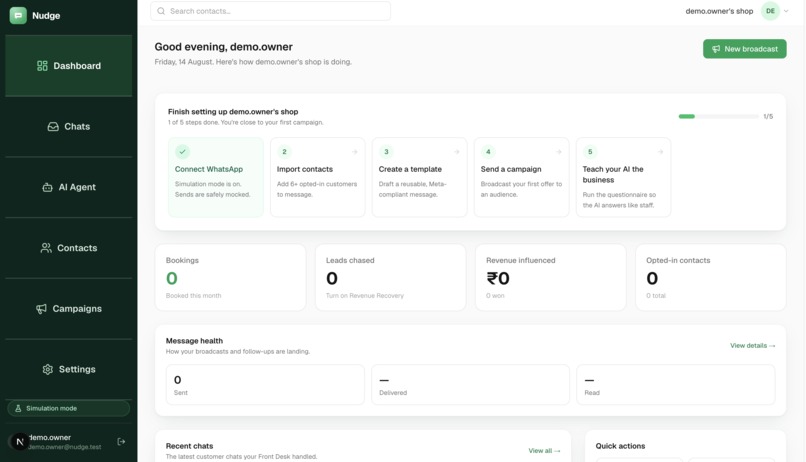Click the N avatar in the sidebar footer
806x462 pixels.
[x=20, y=441]
